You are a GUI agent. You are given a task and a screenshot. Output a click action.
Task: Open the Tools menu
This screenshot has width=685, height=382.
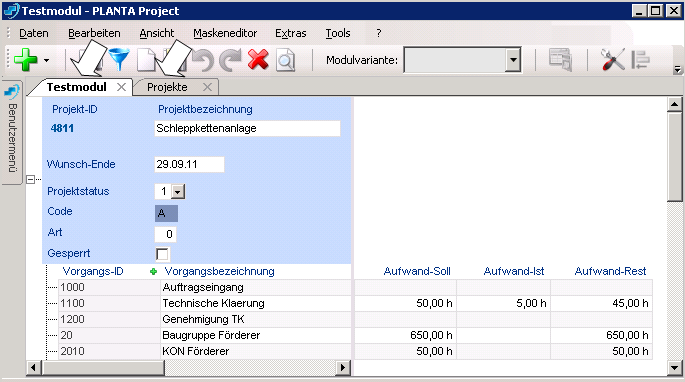pyautogui.click(x=338, y=33)
